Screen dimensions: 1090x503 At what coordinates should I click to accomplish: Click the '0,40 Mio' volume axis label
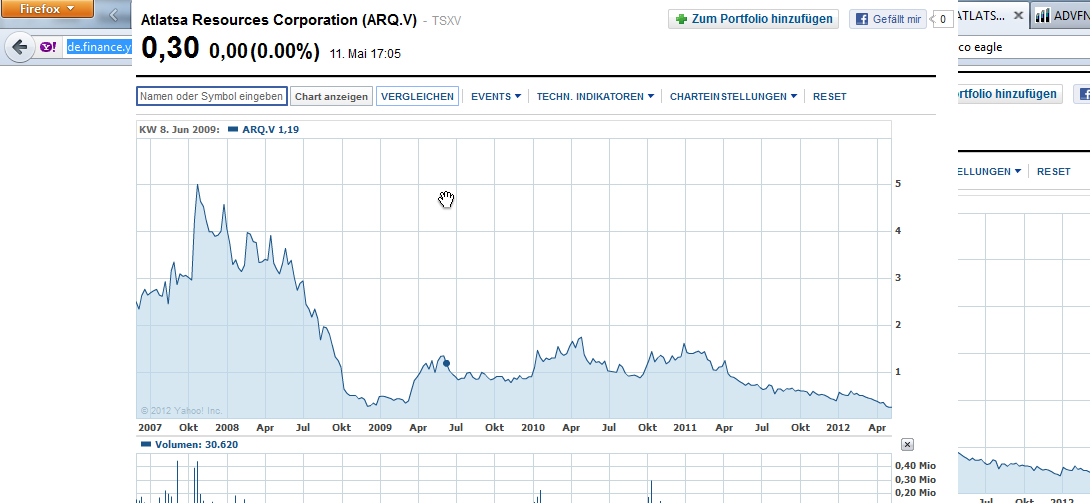click(915, 465)
